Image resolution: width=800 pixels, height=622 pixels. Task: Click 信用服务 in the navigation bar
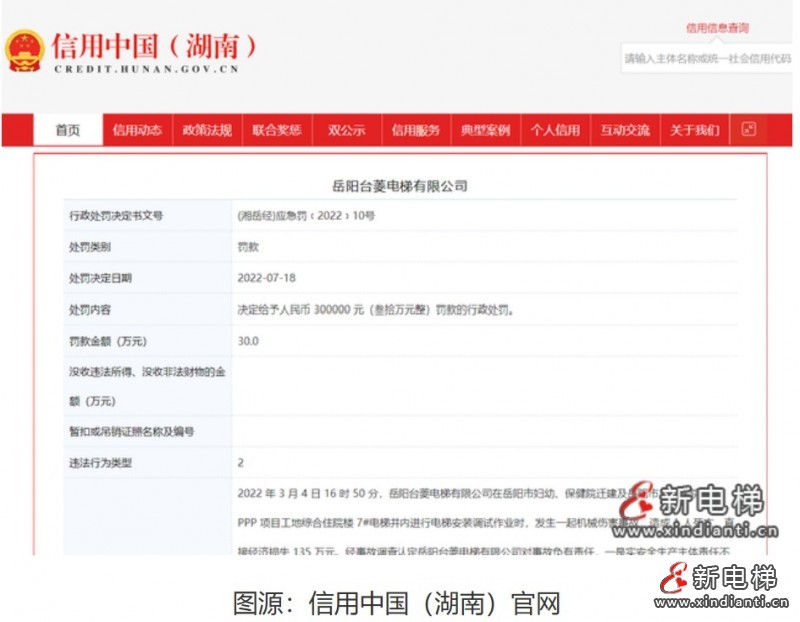coord(415,131)
